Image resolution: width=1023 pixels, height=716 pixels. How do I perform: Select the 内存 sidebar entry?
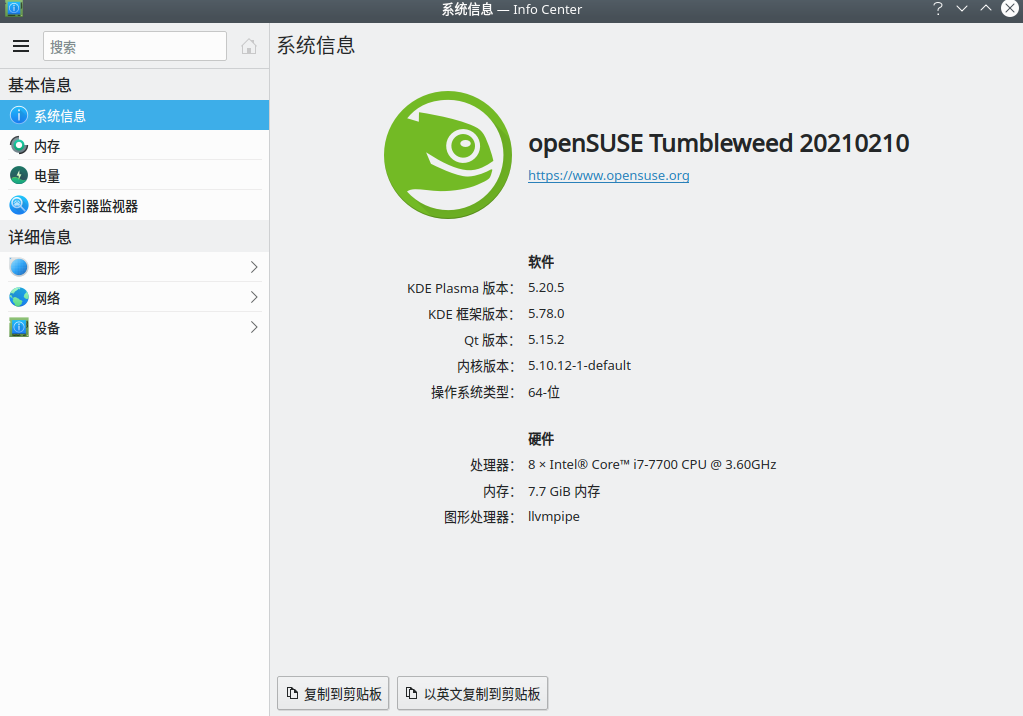click(134, 146)
